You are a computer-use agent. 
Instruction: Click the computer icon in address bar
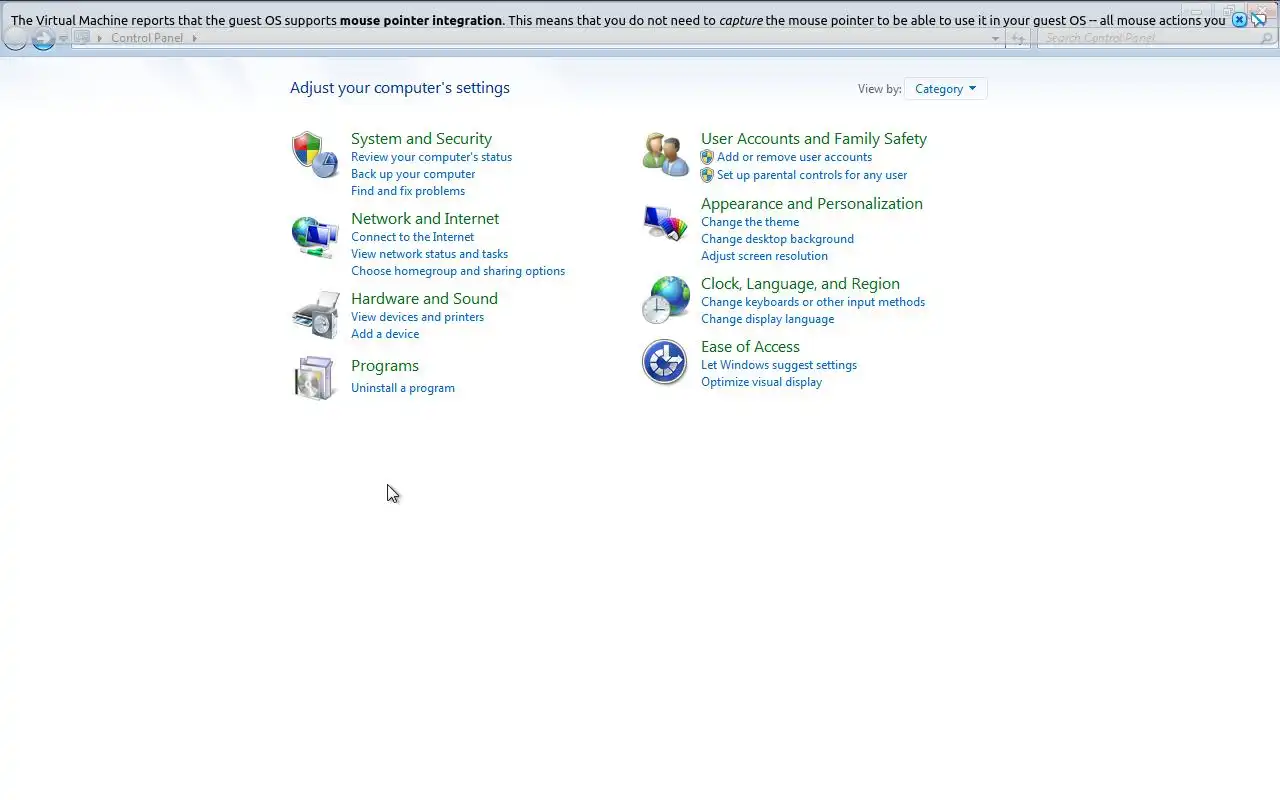pos(82,38)
